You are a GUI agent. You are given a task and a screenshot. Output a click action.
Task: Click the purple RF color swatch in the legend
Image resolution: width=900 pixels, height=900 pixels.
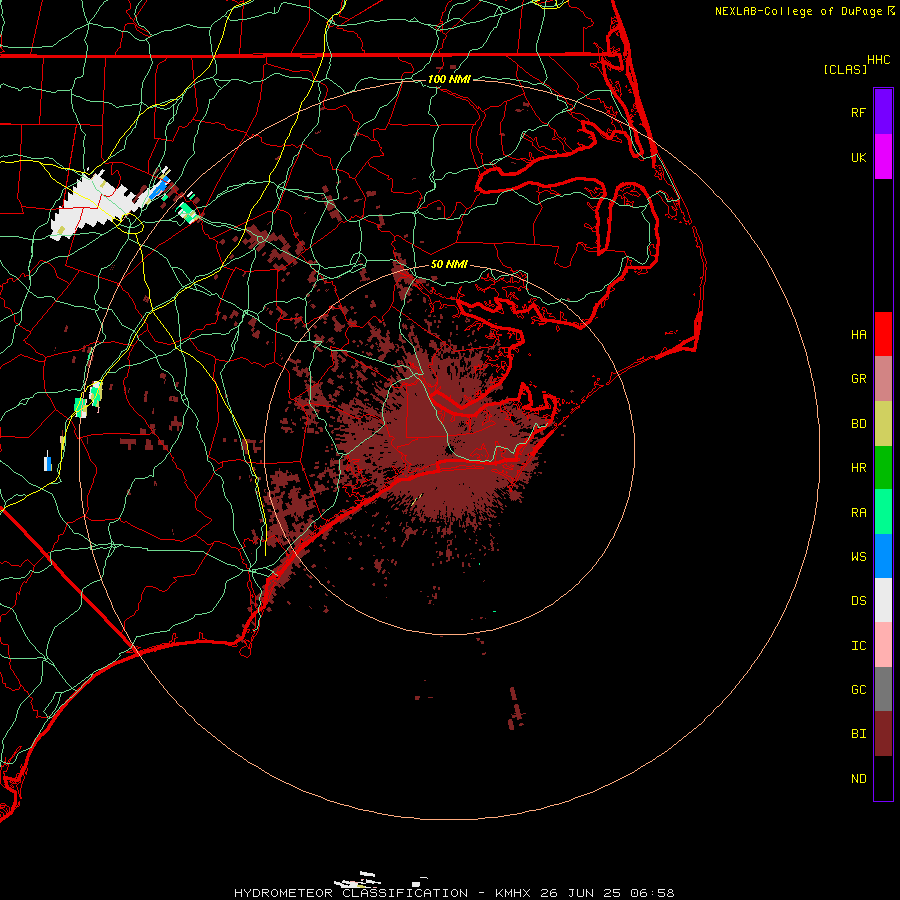click(883, 112)
